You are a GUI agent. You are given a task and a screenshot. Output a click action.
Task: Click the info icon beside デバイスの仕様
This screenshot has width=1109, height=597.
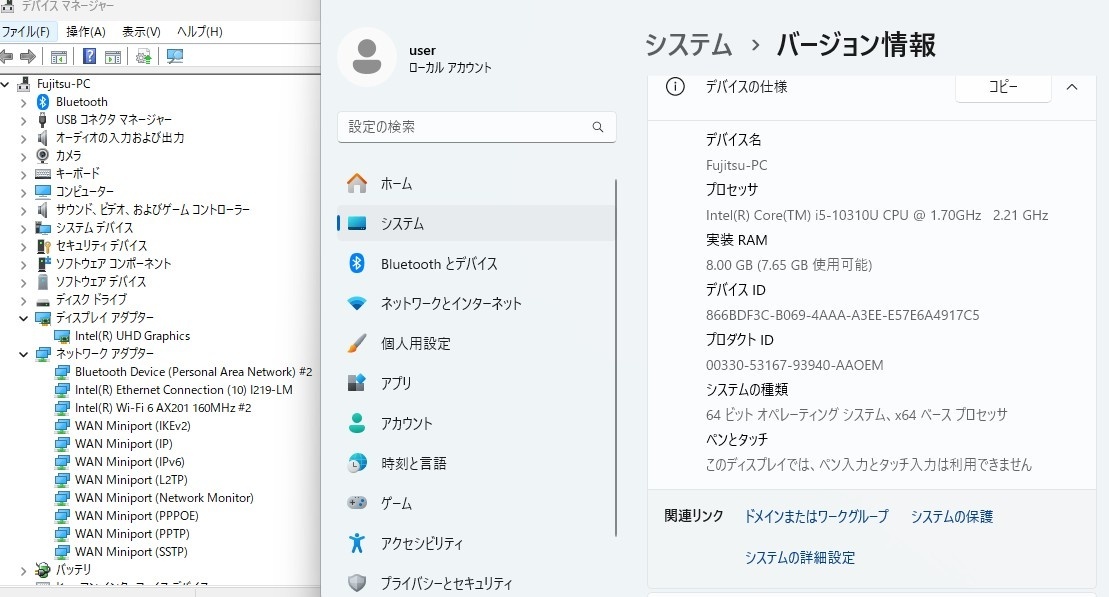click(x=675, y=87)
